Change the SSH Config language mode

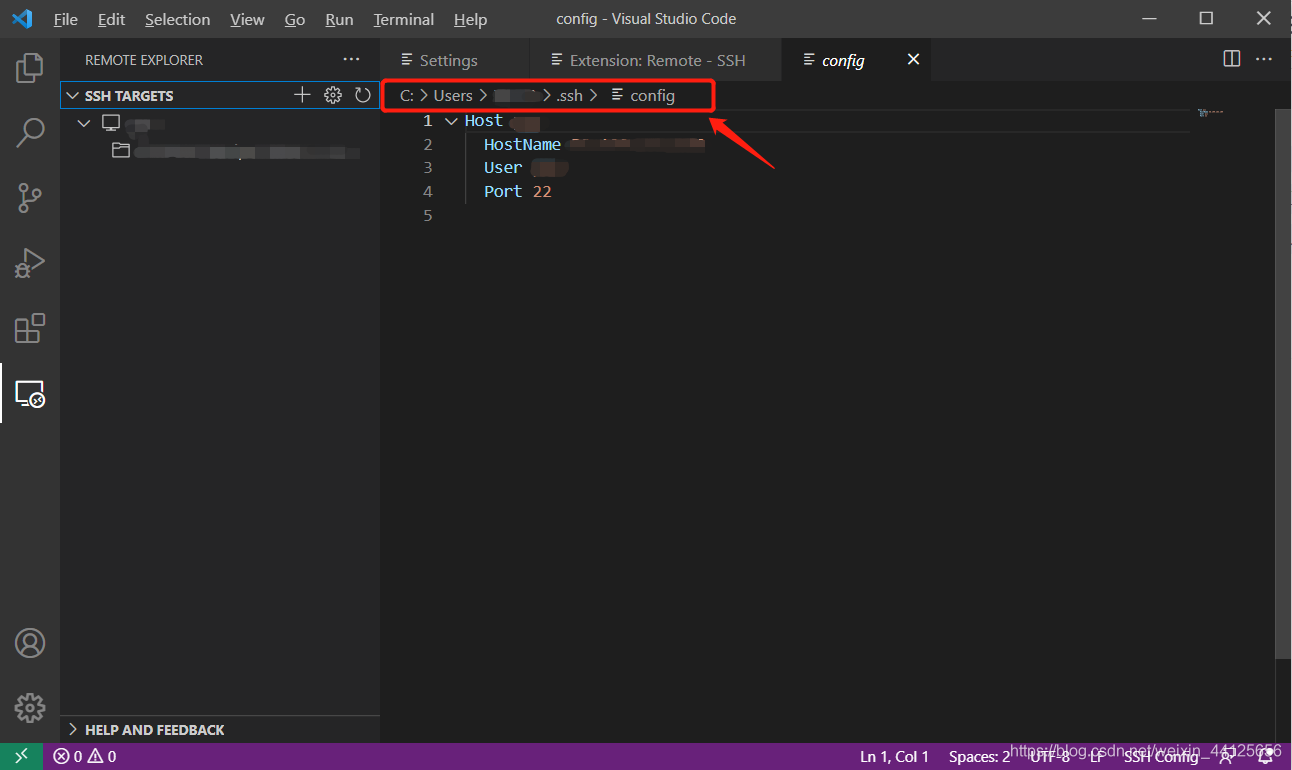click(x=1161, y=757)
